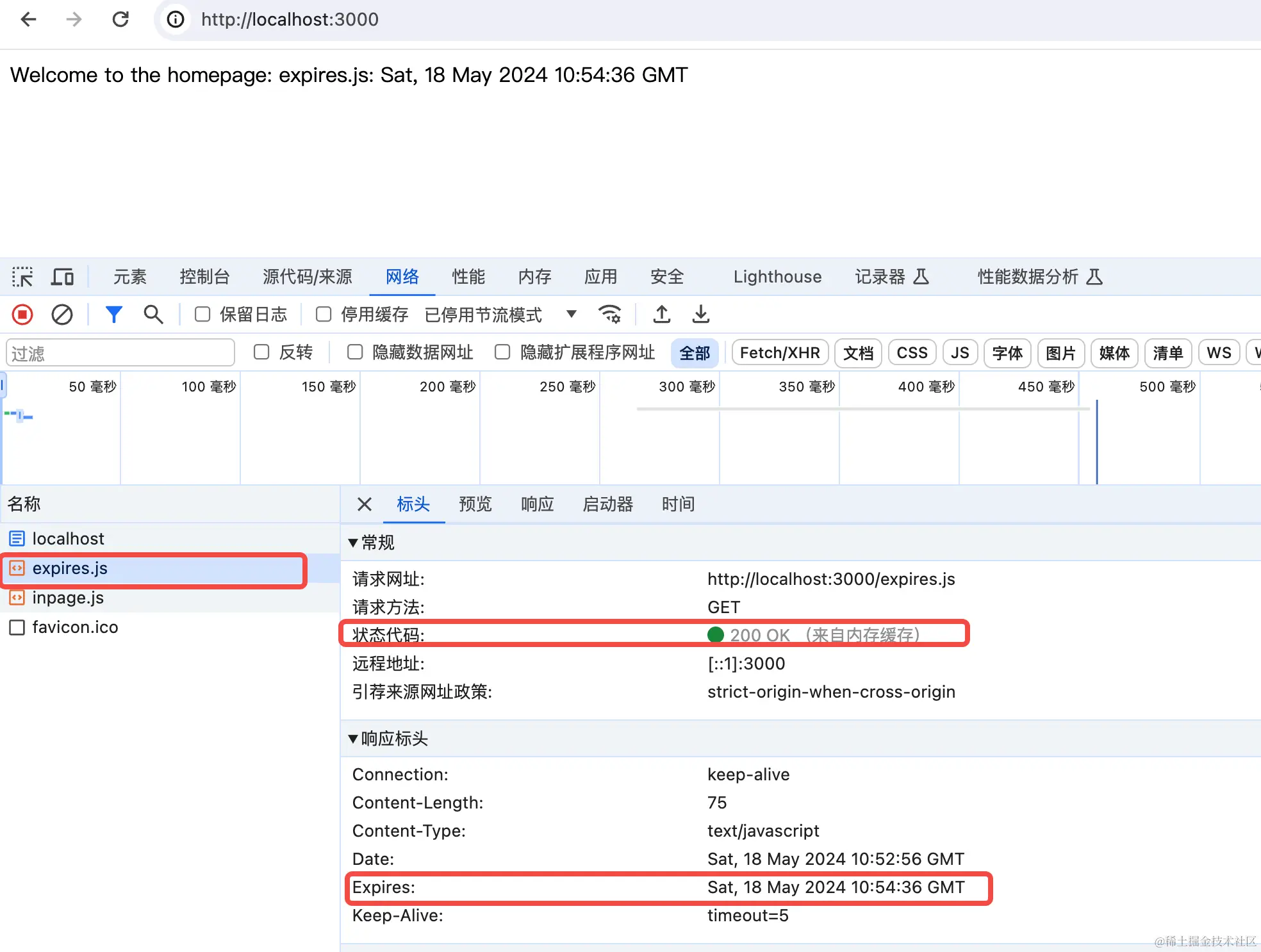The image size is (1261, 952).
Task: Filter requests by the Fetch/XHR button
Action: 779,353
